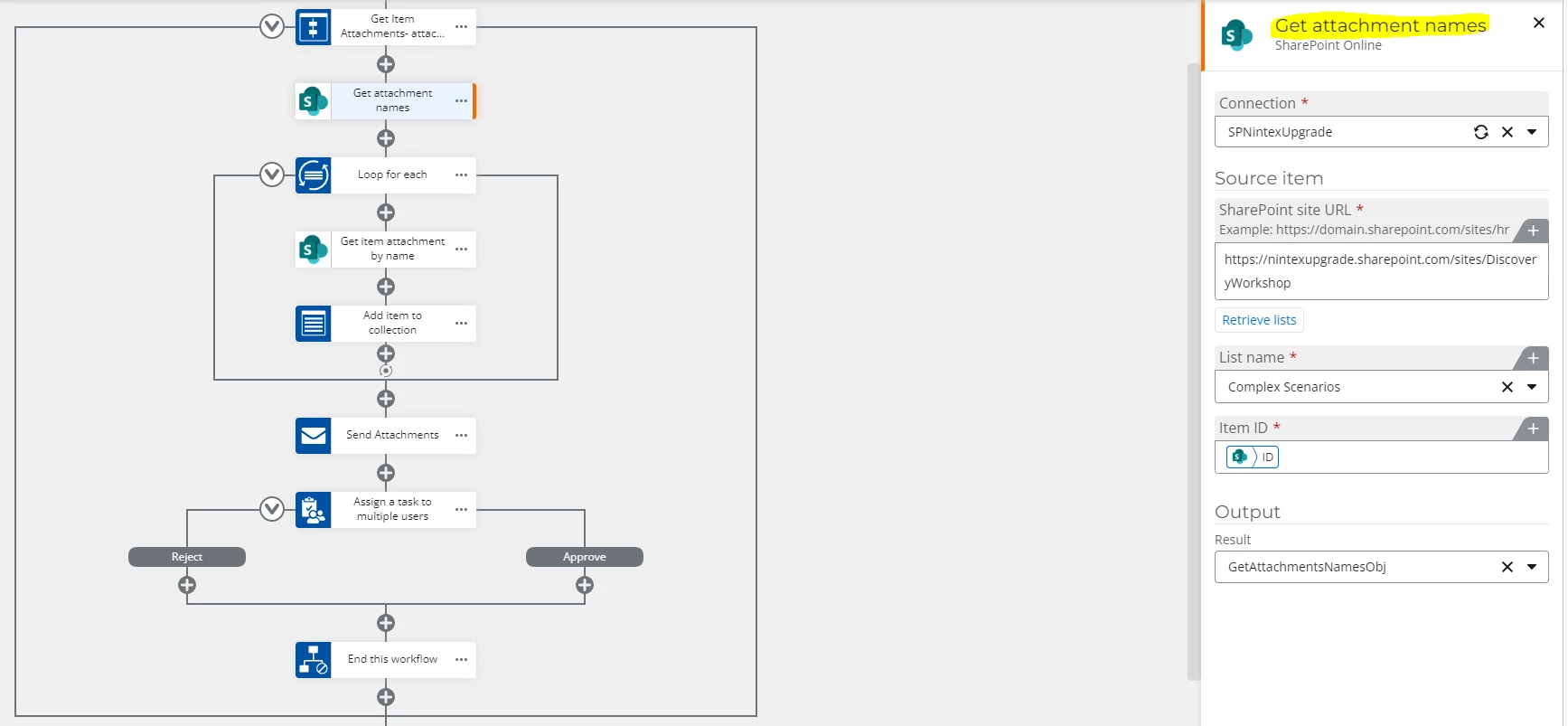This screenshot has width=1568, height=726.
Task: Select the Get Item Attachments action icon
Action: pyautogui.click(x=313, y=26)
